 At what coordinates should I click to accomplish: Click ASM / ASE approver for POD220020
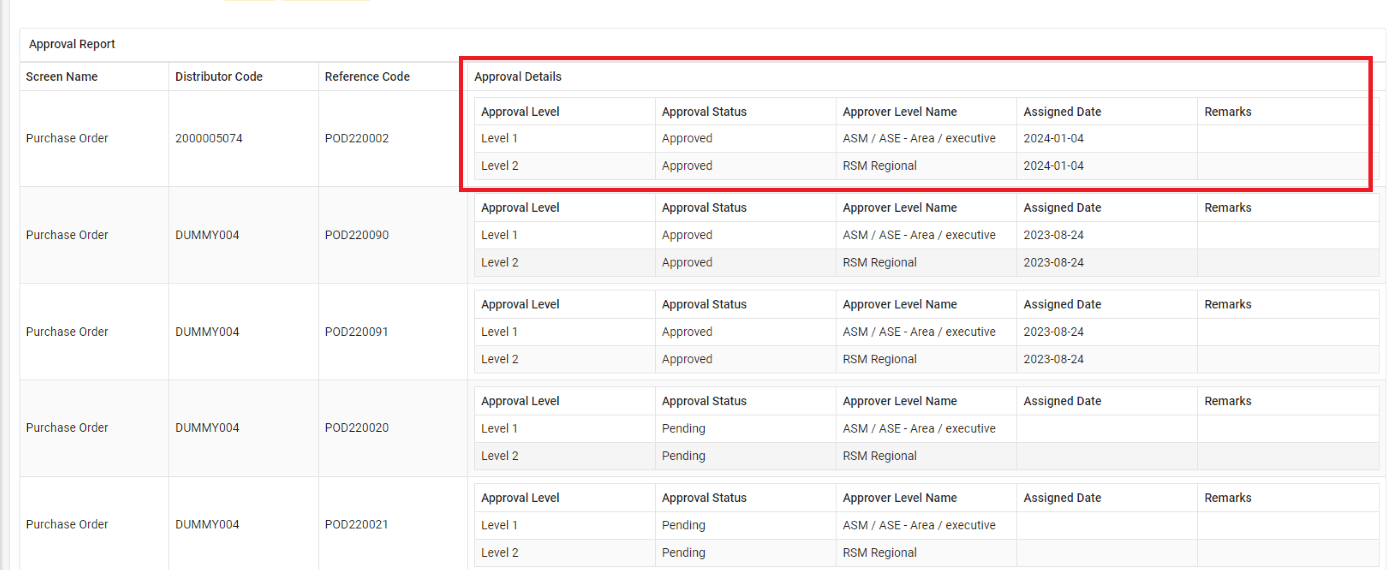919,428
